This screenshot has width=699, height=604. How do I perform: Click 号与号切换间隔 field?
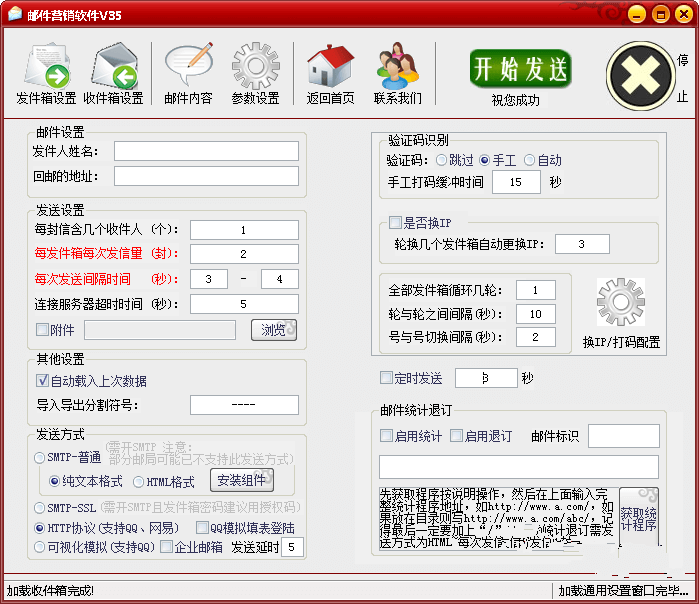[x=536, y=337]
